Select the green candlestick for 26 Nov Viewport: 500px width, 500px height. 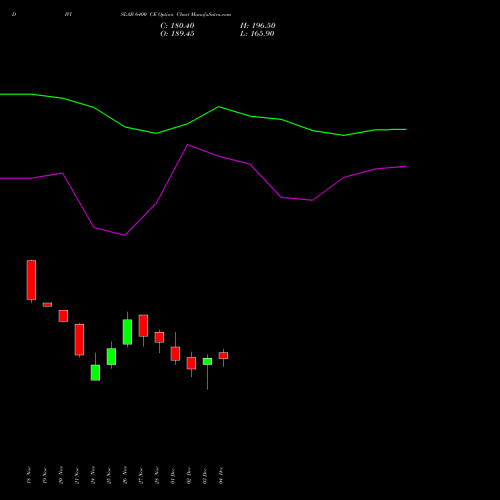click(127, 332)
